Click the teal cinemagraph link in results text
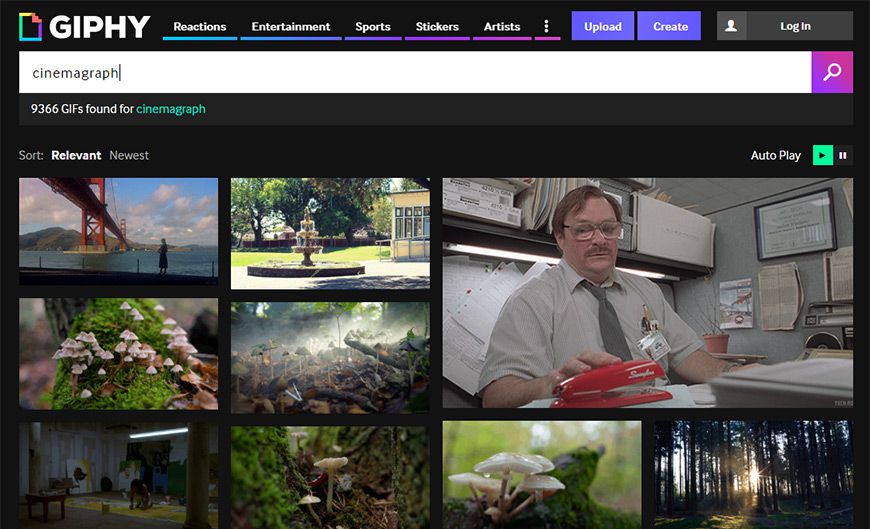This screenshot has height=529, width=870. [171, 109]
